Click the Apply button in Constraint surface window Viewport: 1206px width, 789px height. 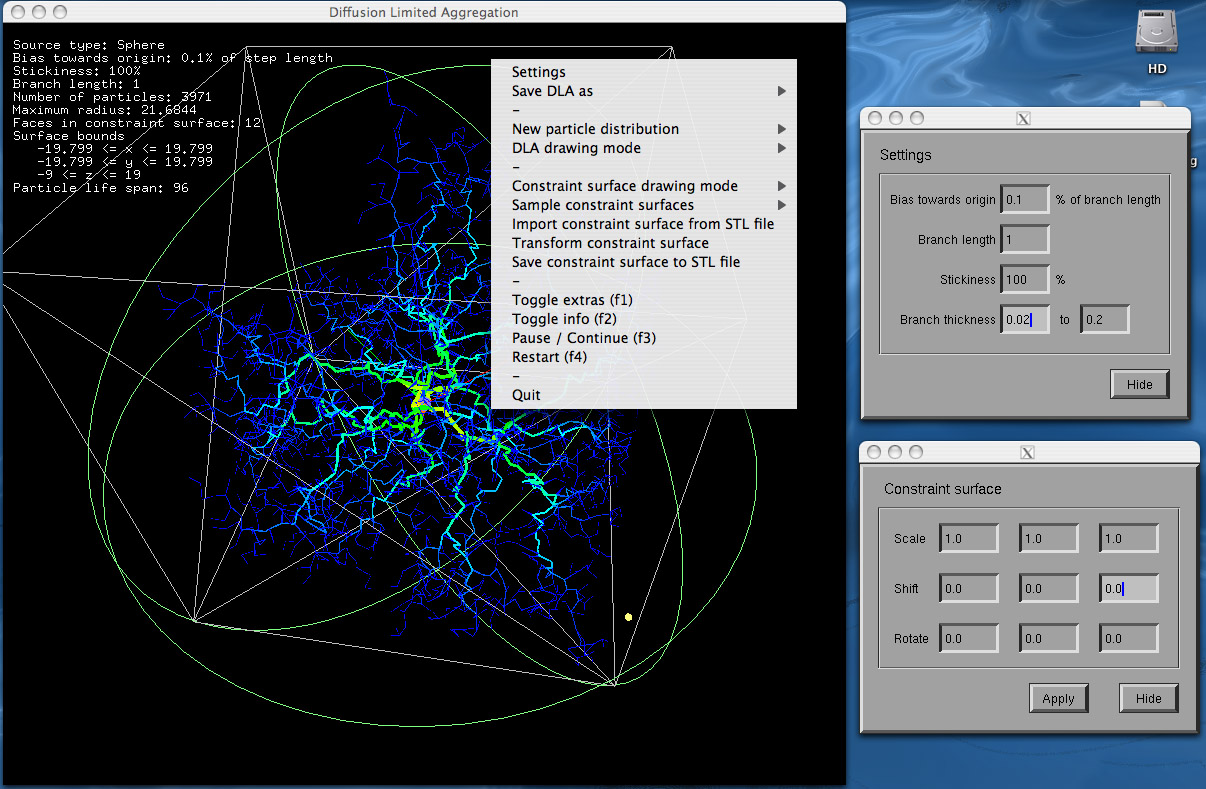click(1058, 699)
